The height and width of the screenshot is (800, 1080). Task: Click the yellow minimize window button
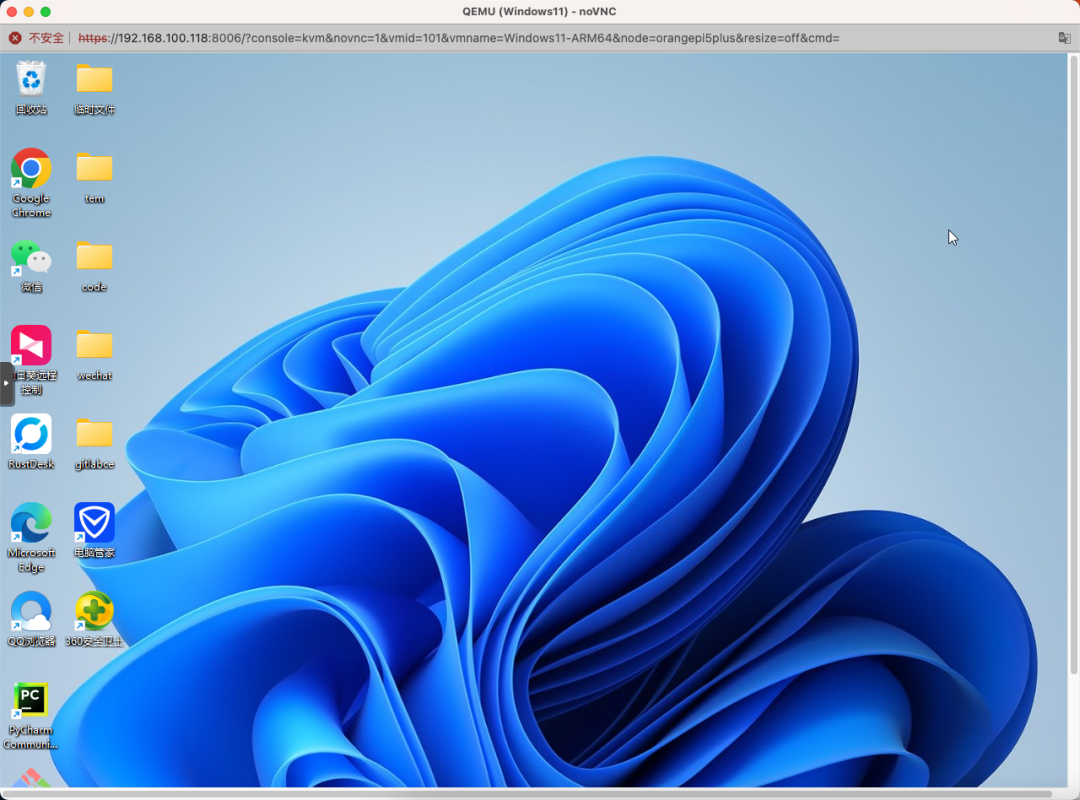pyautogui.click(x=28, y=11)
